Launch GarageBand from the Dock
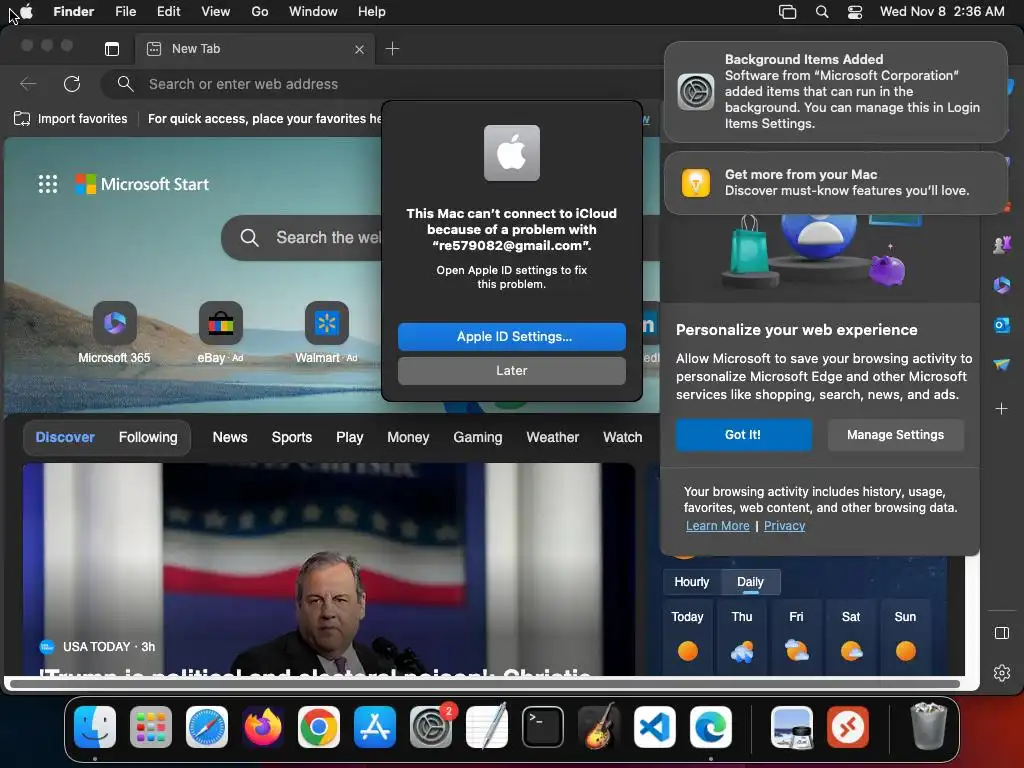 [x=599, y=726]
